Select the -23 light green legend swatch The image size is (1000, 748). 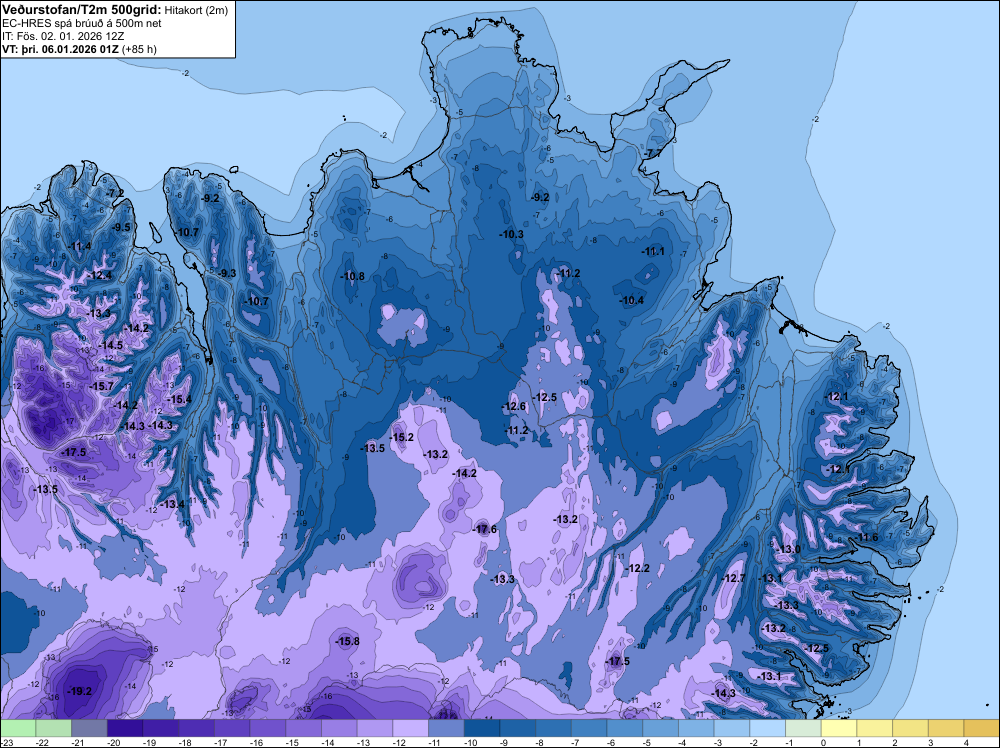(18, 728)
